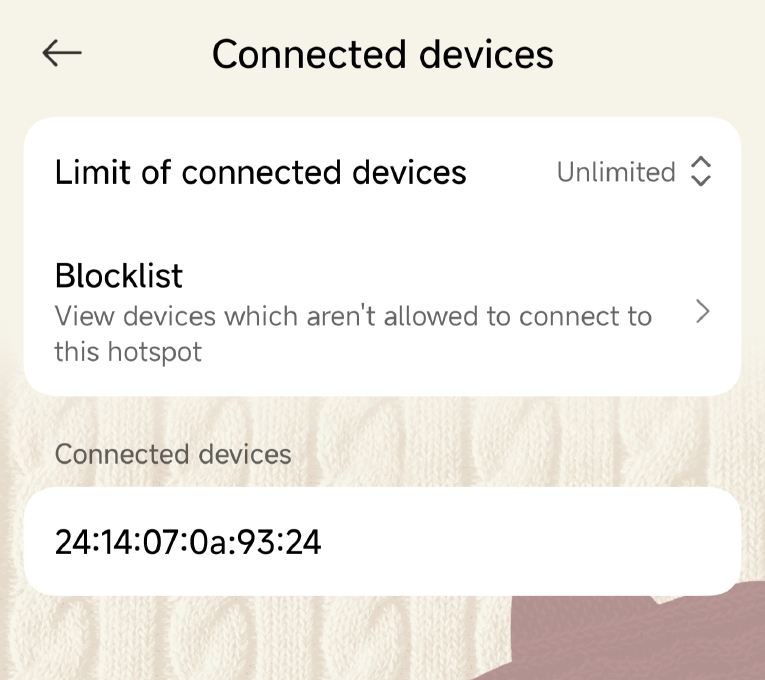Click the right chevron in Blocklist row
This screenshot has height=680, width=765.
click(703, 313)
